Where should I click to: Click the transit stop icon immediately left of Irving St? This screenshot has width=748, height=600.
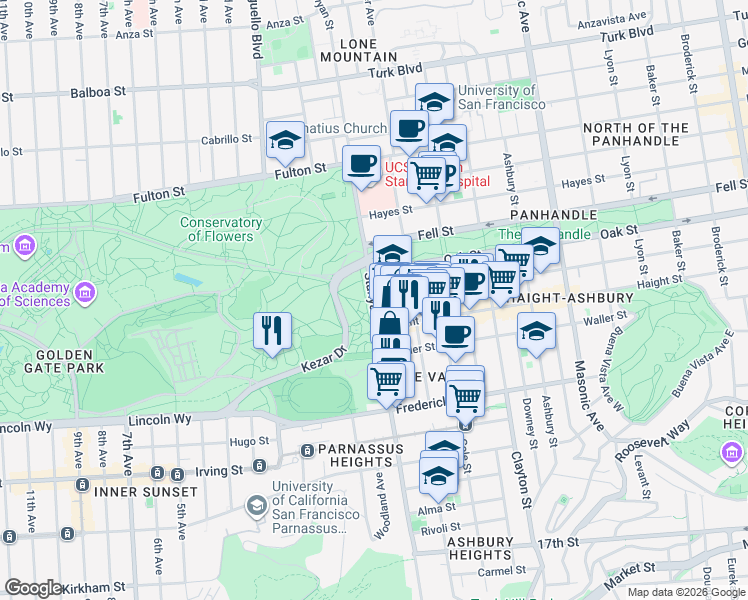pyautogui.click(x=177, y=474)
